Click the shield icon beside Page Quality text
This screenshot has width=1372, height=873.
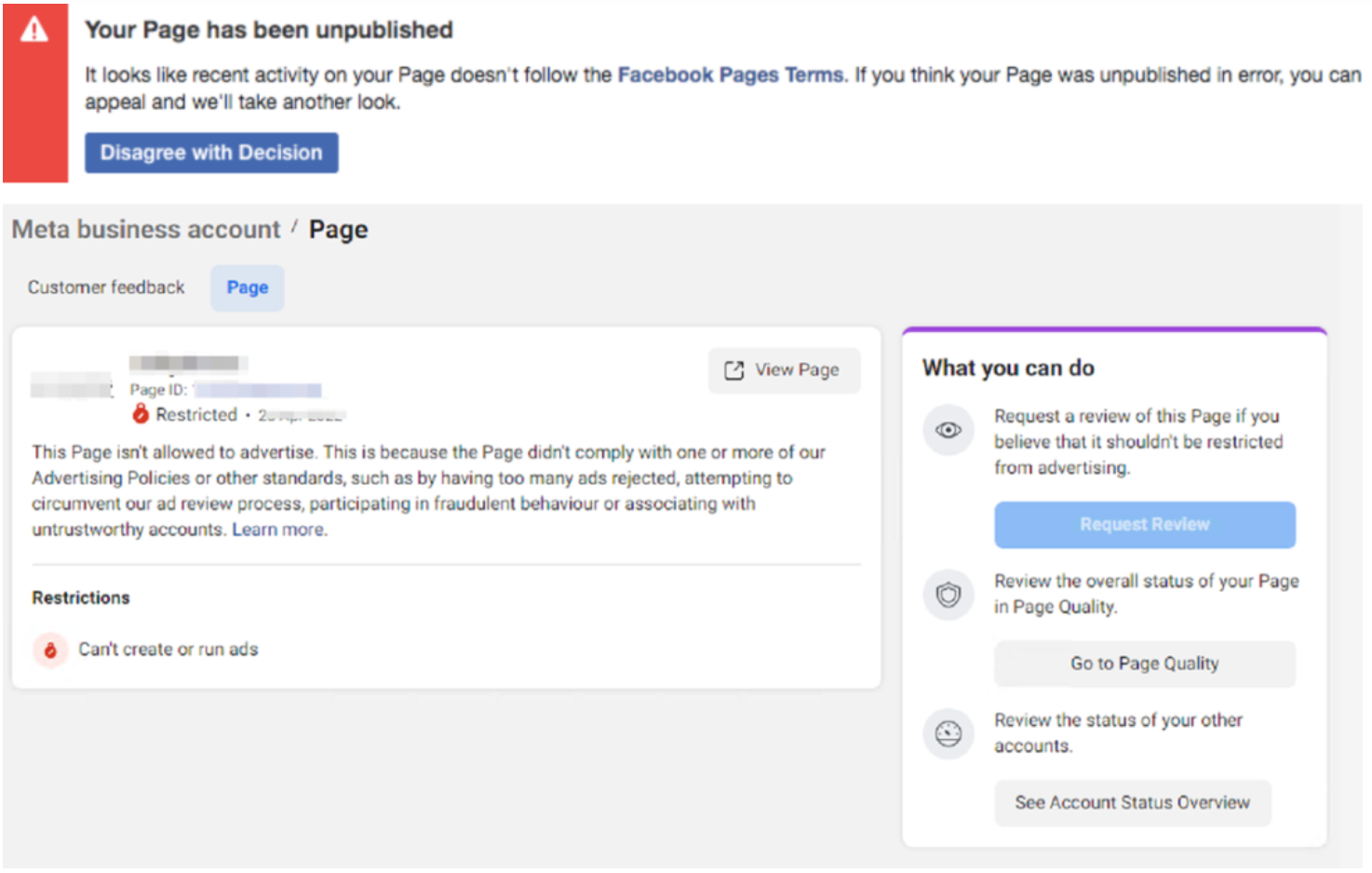948,594
